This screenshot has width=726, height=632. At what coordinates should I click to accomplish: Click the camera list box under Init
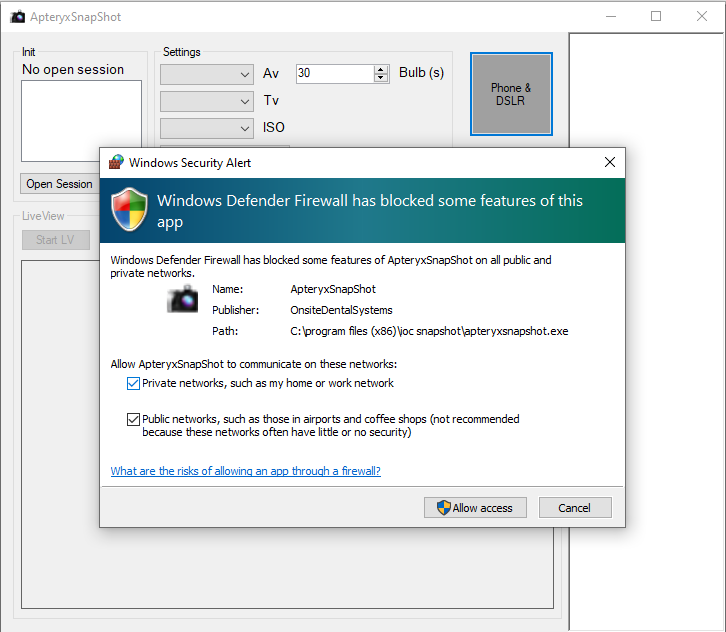pyautogui.click(x=81, y=121)
